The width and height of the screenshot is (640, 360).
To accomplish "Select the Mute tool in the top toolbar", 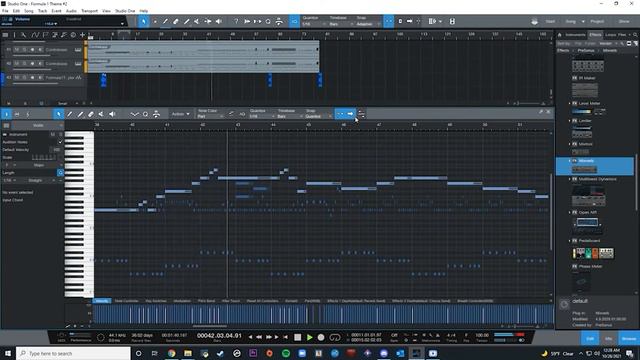I will (x=197, y=21).
